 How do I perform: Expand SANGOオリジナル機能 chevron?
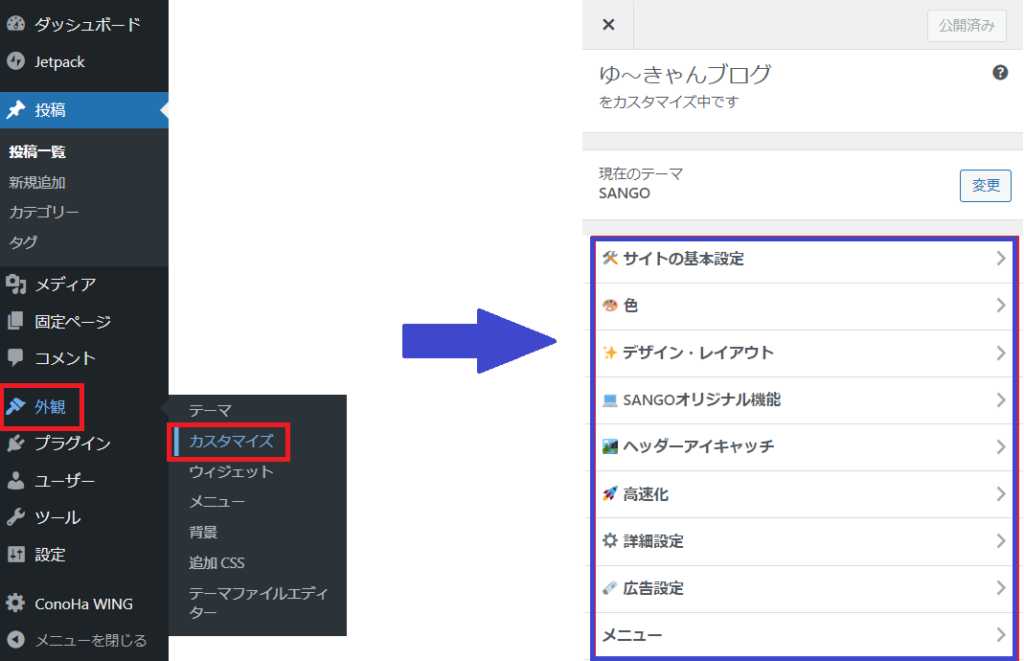[x=1000, y=400]
